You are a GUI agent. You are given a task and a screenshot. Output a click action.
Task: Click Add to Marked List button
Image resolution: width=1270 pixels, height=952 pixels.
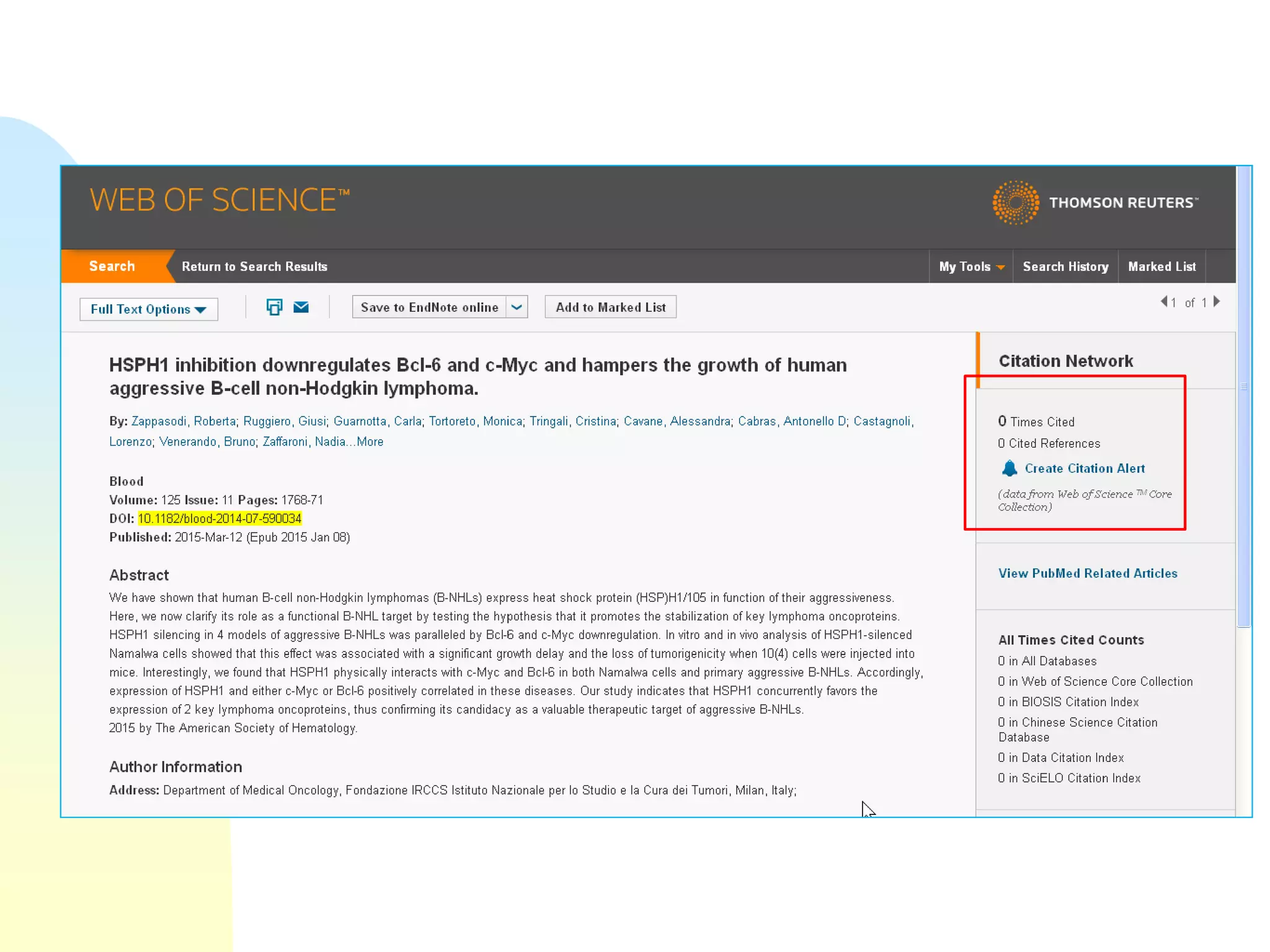tap(610, 307)
